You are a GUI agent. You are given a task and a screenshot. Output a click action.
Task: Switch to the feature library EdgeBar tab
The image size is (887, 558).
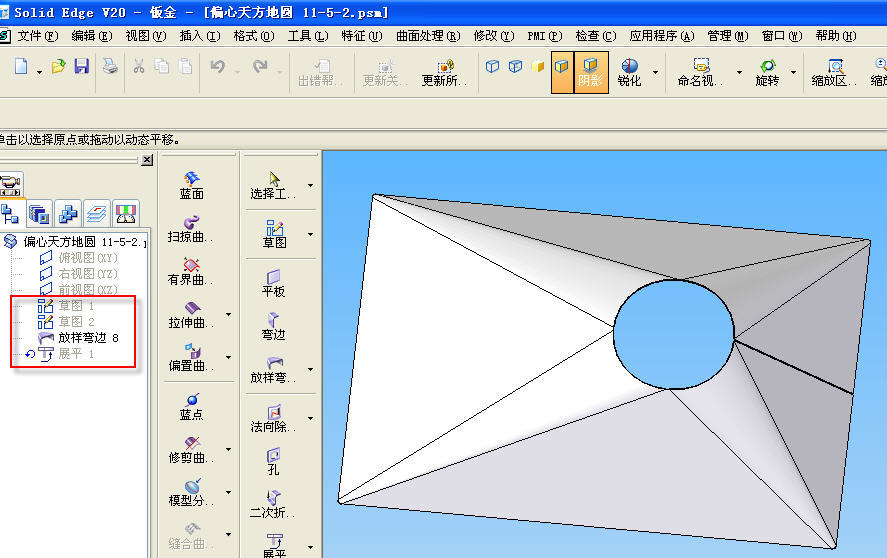[39, 213]
